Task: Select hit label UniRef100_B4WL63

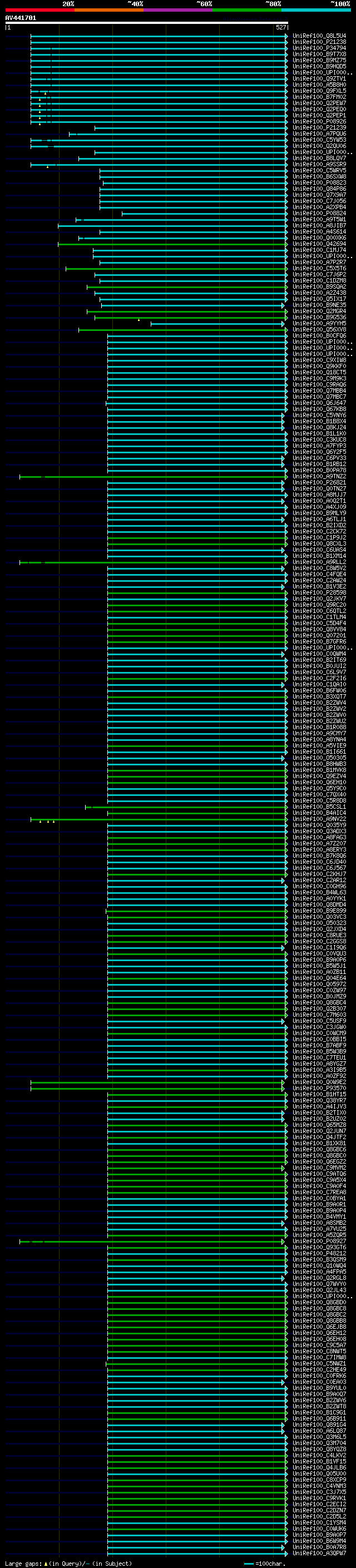Action: click(319, 892)
